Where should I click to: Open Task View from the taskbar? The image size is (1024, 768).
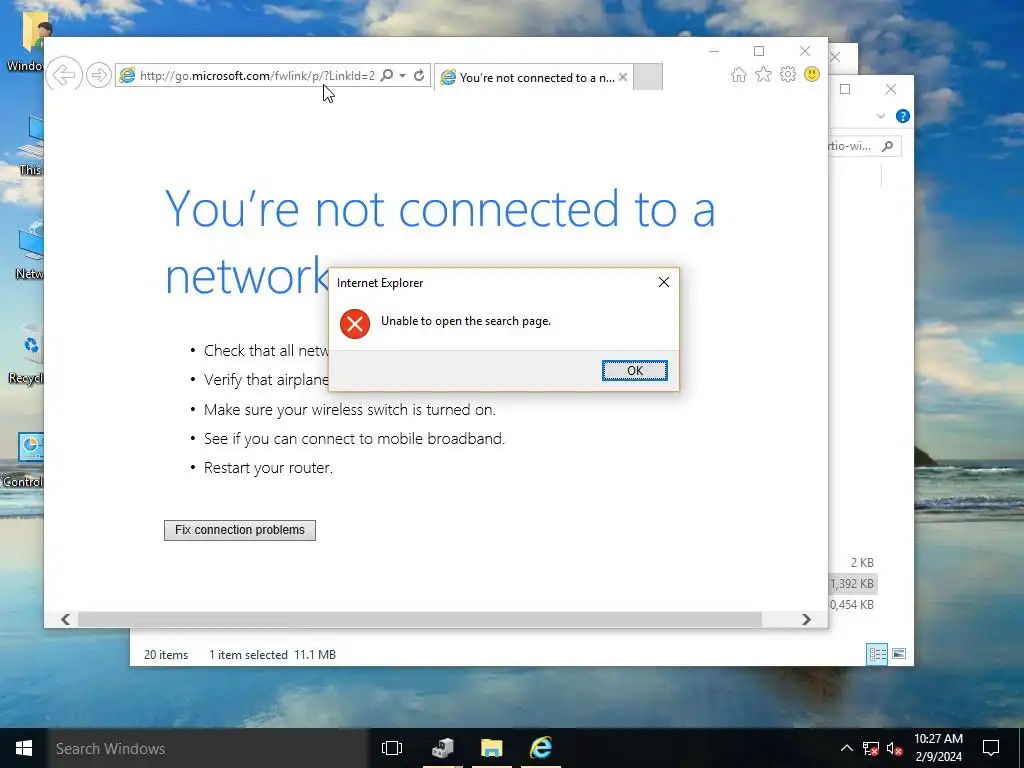point(392,748)
